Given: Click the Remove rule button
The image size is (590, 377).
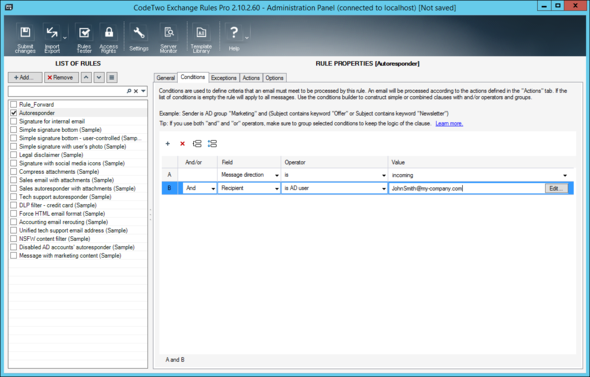Looking at the screenshot, I should pos(61,78).
